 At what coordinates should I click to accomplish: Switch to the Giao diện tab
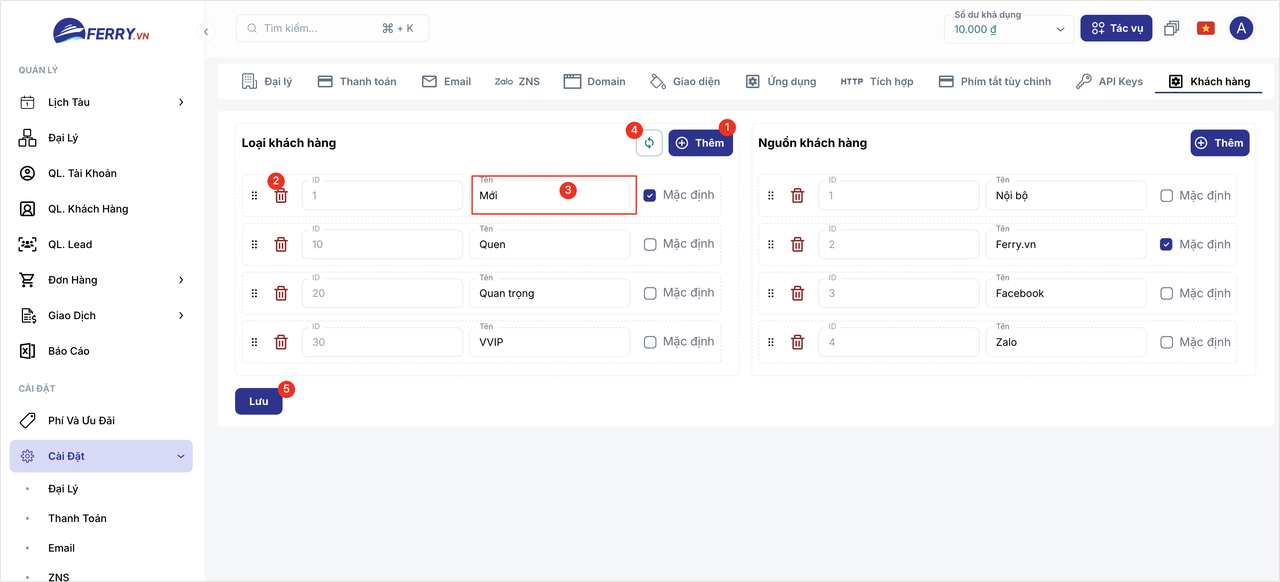(x=685, y=81)
